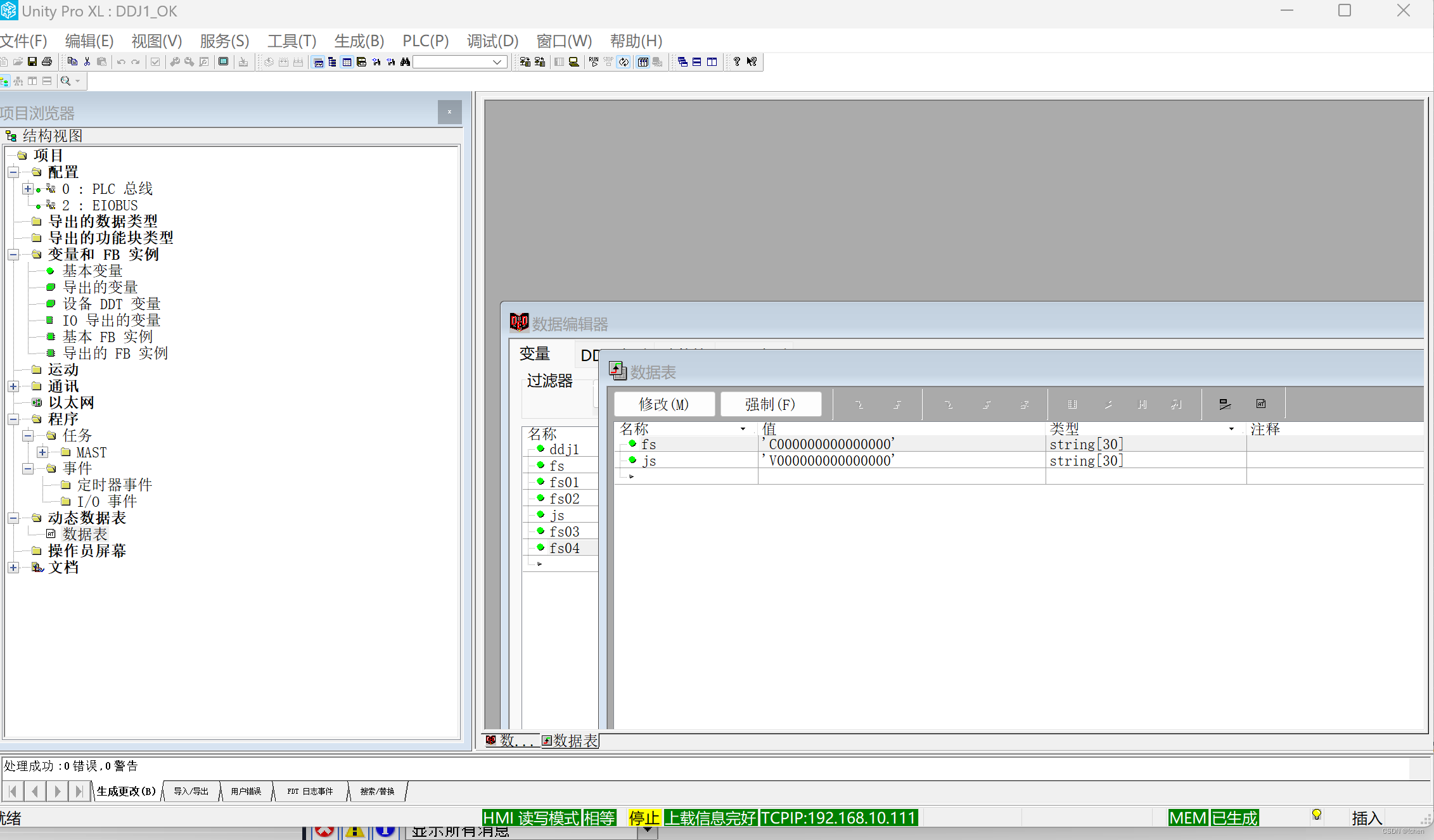This screenshot has height=840, width=1434.
Task: Close the 项目浏览器 panel
Action: 449,112
